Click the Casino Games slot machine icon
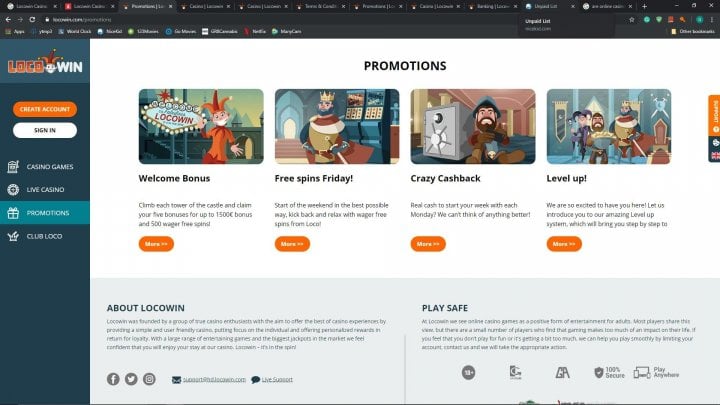Screen dimensions: 720x405 pos(13,167)
